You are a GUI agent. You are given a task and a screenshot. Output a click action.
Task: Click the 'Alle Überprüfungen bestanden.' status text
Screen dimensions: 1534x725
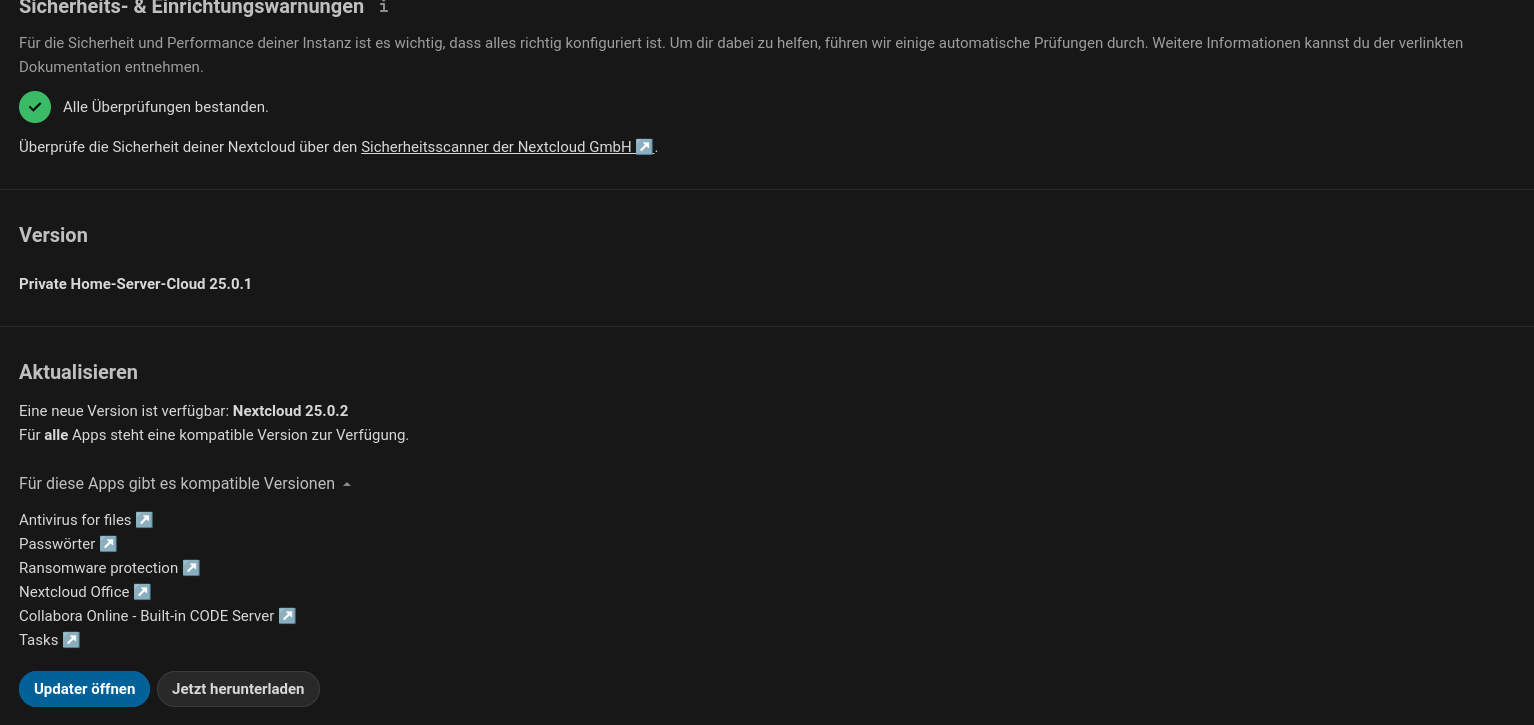[x=166, y=107]
